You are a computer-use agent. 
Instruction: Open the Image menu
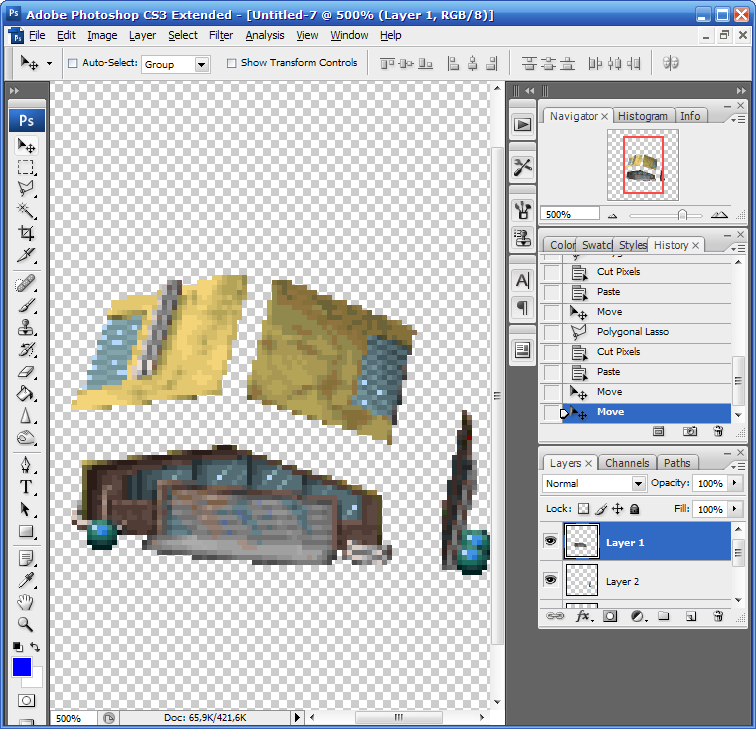102,35
